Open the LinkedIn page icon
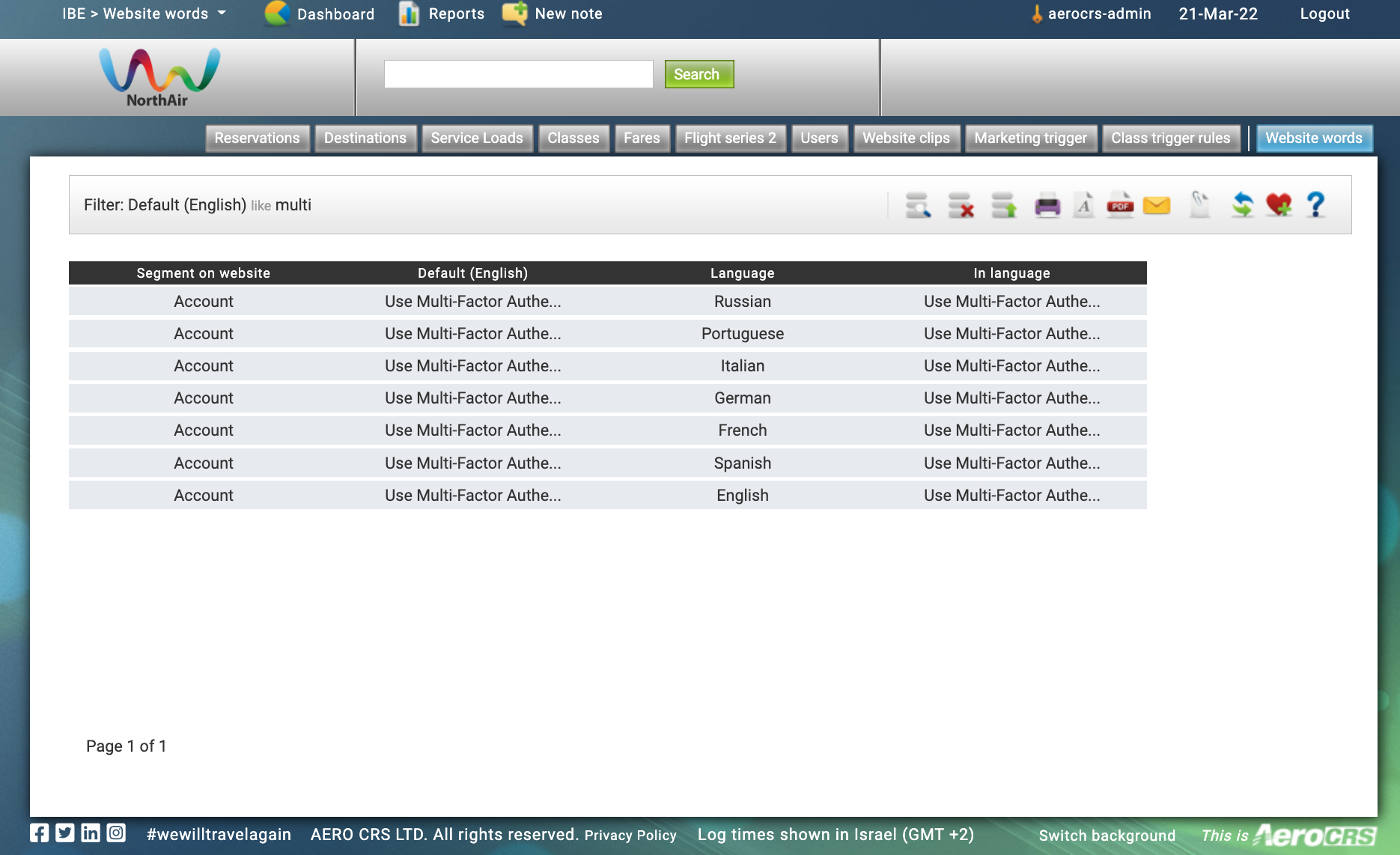The width and height of the screenshot is (1400, 855). coord(91,833)
